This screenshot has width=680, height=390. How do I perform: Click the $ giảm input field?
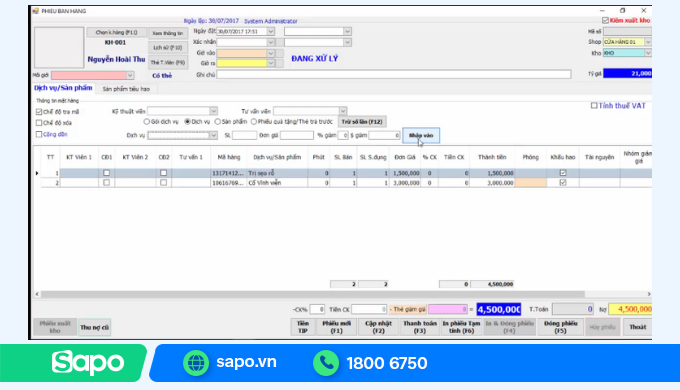click(384, 135)
